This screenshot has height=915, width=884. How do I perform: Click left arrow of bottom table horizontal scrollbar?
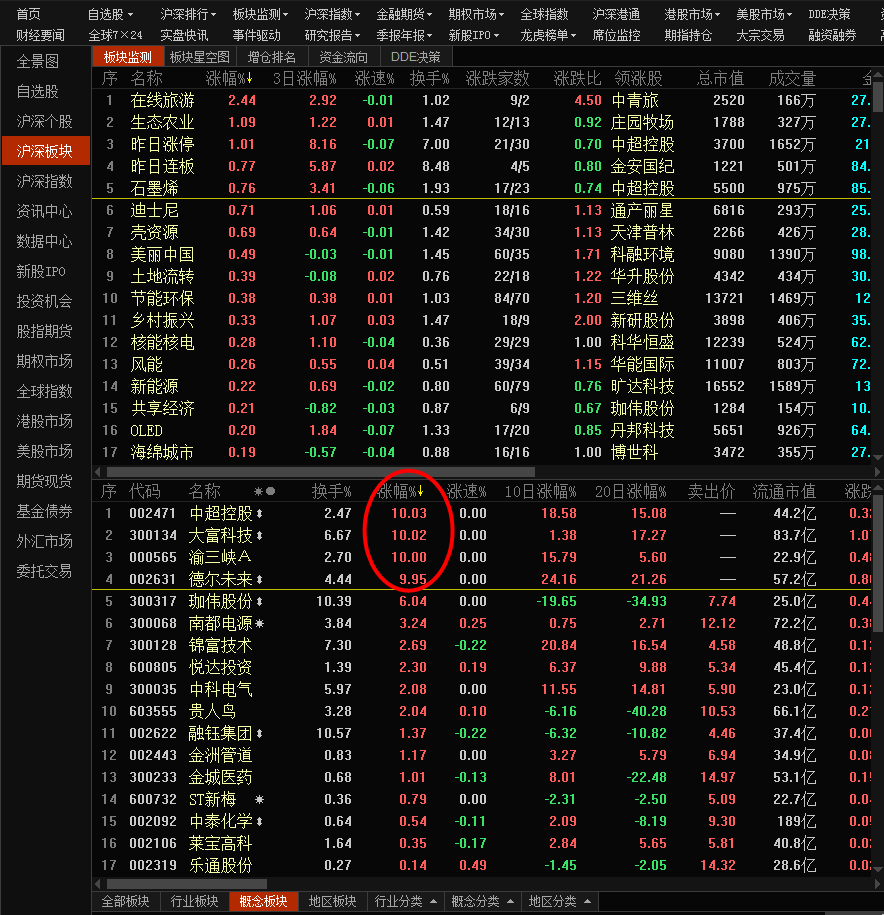pos(97,884)
